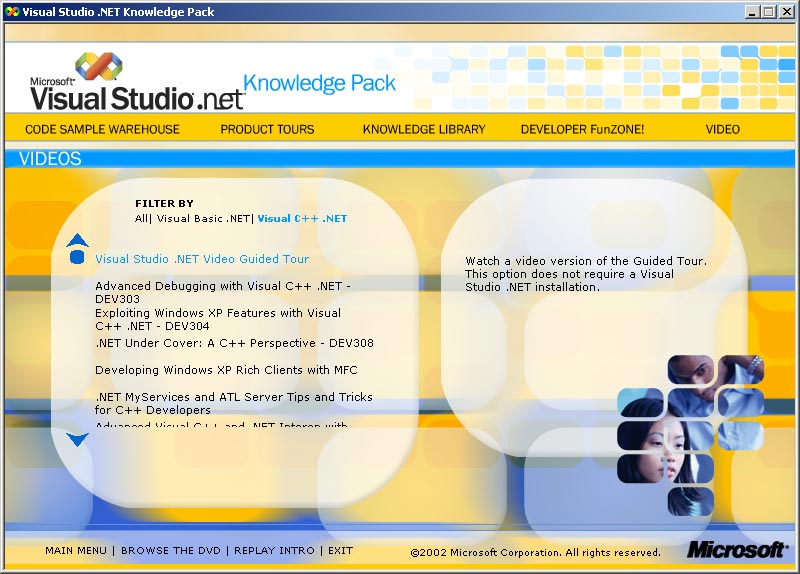Go to Knowledge Library
The image size is (800, 574).
(424, 130)
